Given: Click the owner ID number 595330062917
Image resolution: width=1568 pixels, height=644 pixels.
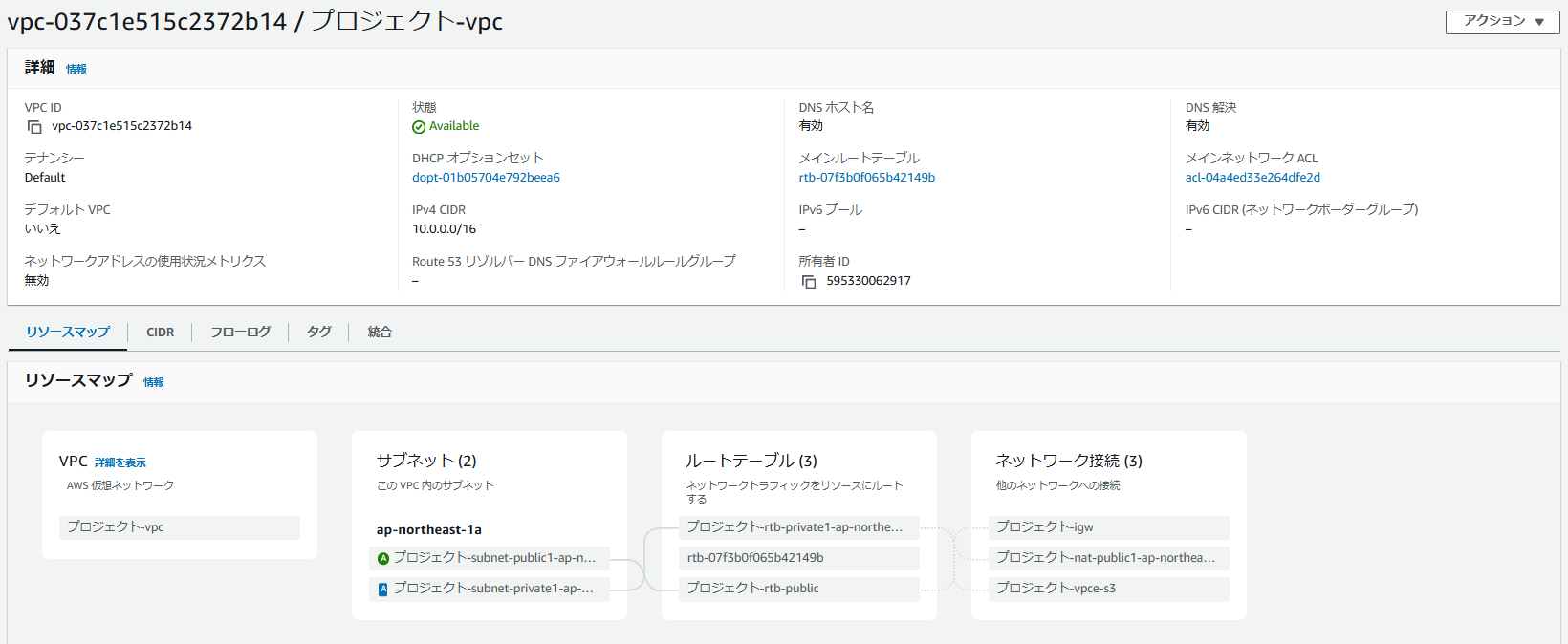Looking at the screenshot, I should [868, 281].
